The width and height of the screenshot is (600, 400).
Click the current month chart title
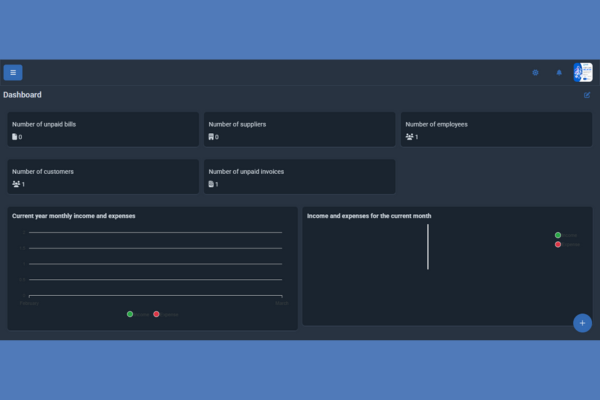(368, 215)
